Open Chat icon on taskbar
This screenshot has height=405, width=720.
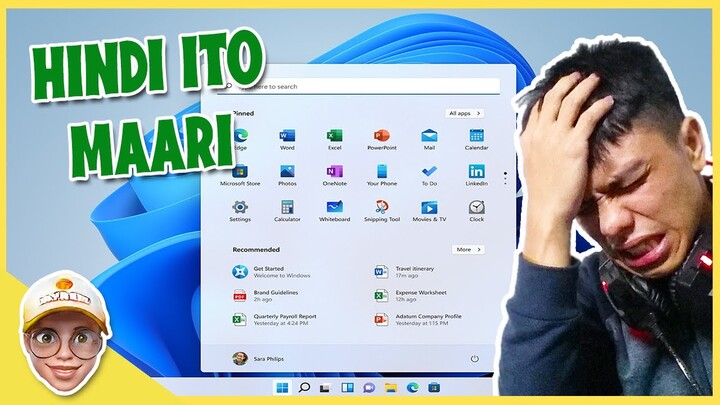coord(369,388)
